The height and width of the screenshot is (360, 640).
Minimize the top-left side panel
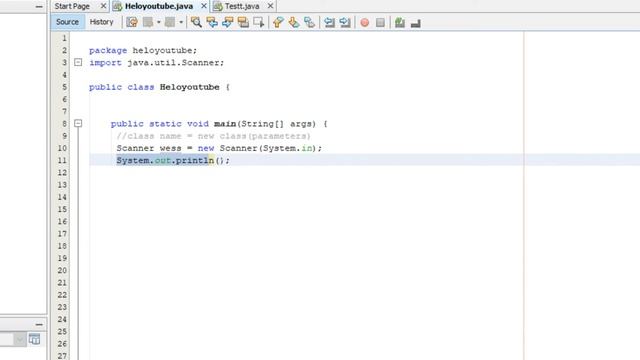(x=39, y=7)
